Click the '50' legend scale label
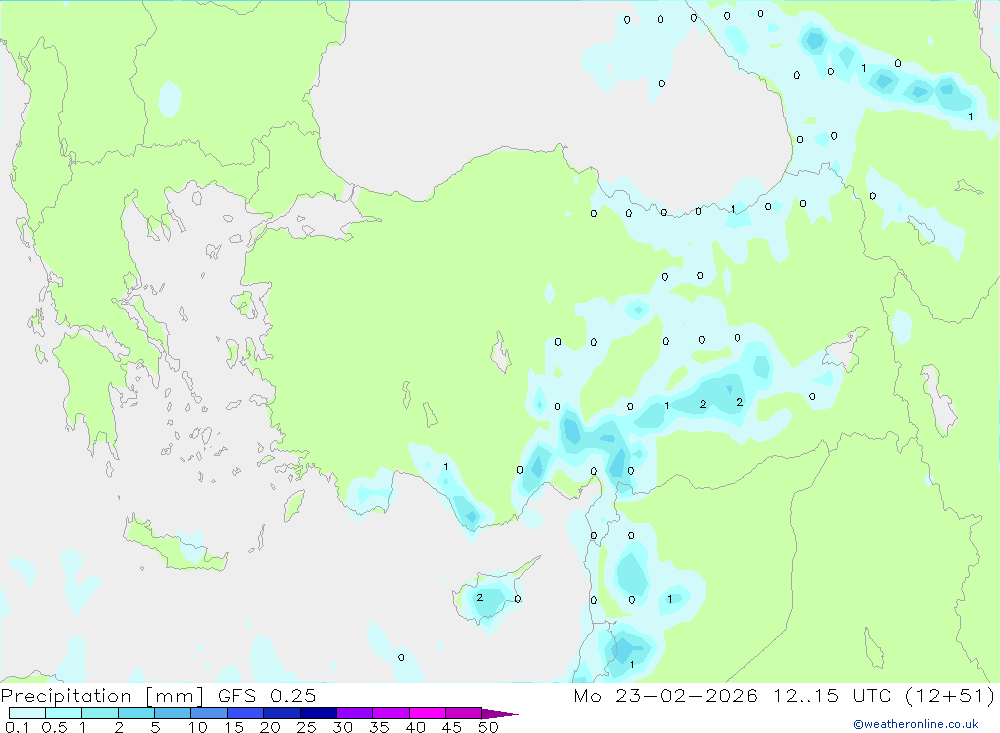The width and height of the screenshot is (1000, 733). tap(488, 727)
